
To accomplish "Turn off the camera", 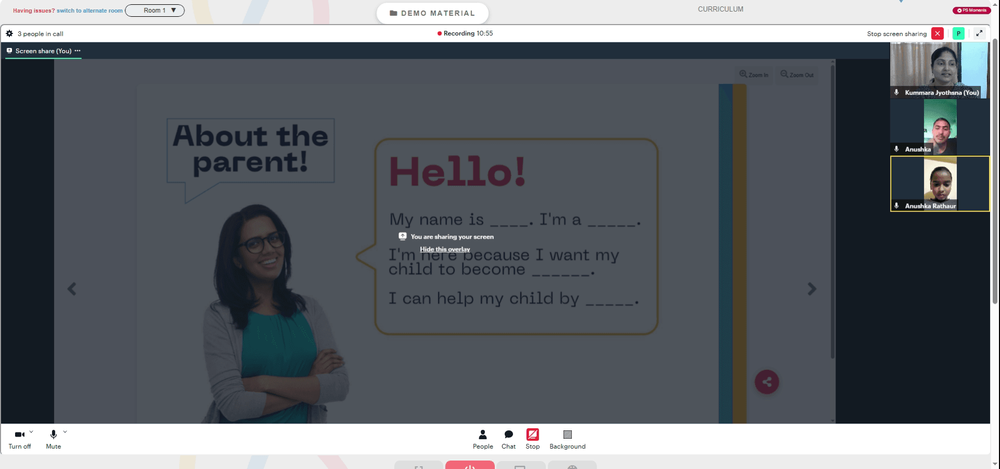I will [x=19, y=439].
